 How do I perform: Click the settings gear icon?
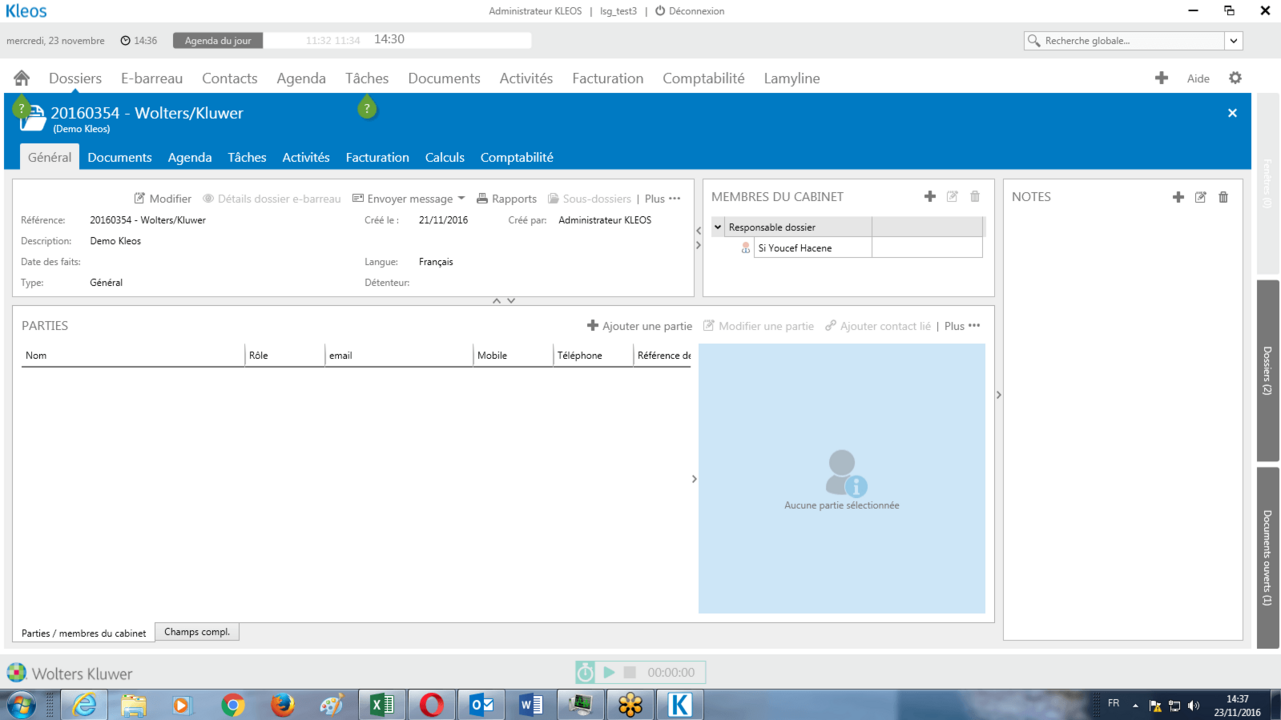(1235, 78)
